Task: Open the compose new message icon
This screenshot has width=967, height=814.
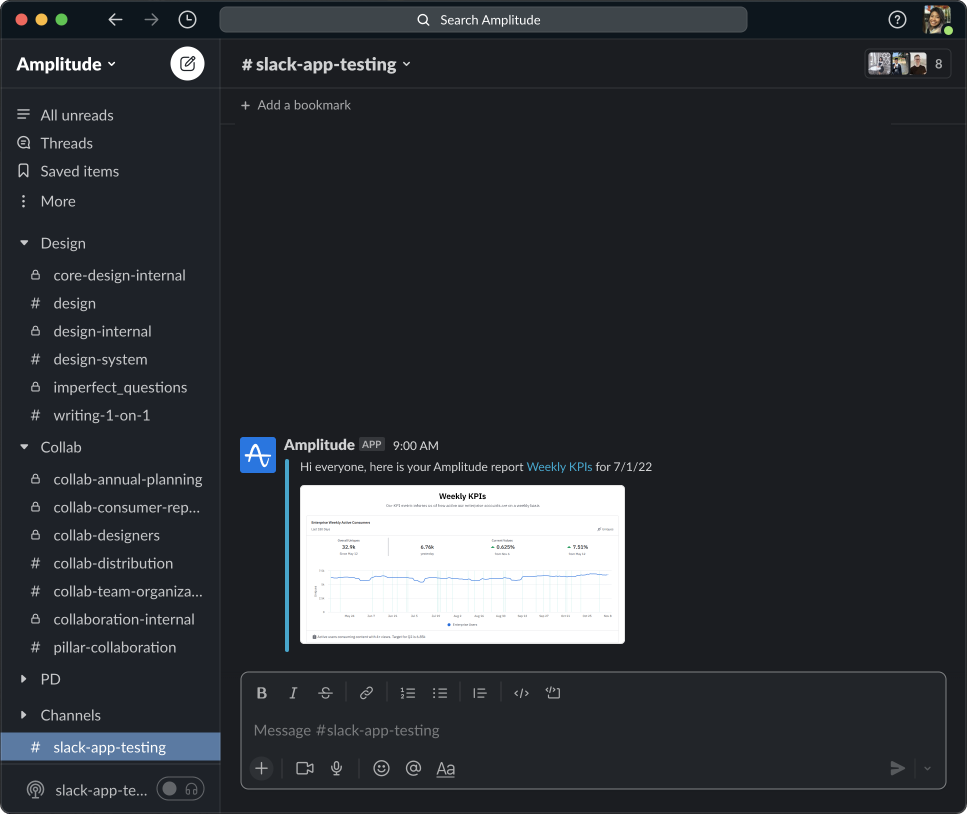Action: pyautogui.click(x=187, y=62)
